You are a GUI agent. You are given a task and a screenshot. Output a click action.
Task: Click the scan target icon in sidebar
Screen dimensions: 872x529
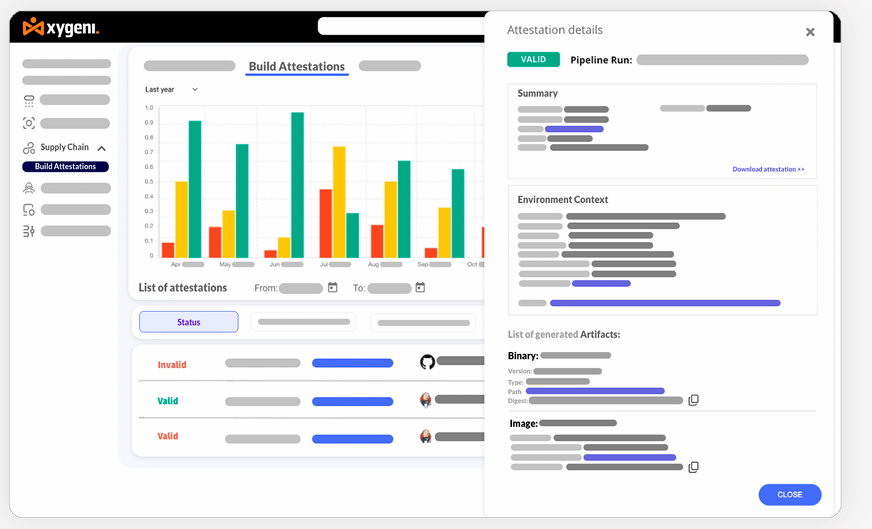click(x=29, y=123)
